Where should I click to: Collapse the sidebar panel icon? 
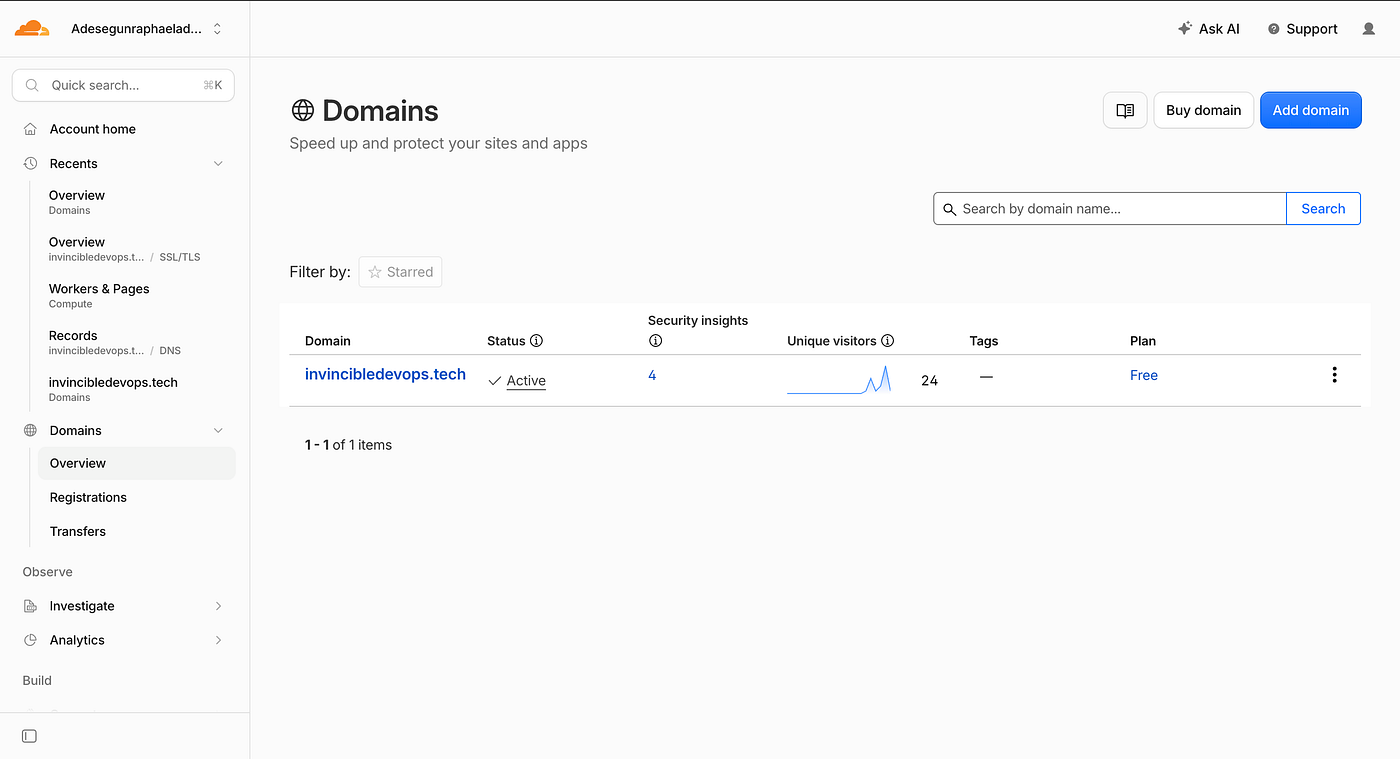tap(29, 736)
